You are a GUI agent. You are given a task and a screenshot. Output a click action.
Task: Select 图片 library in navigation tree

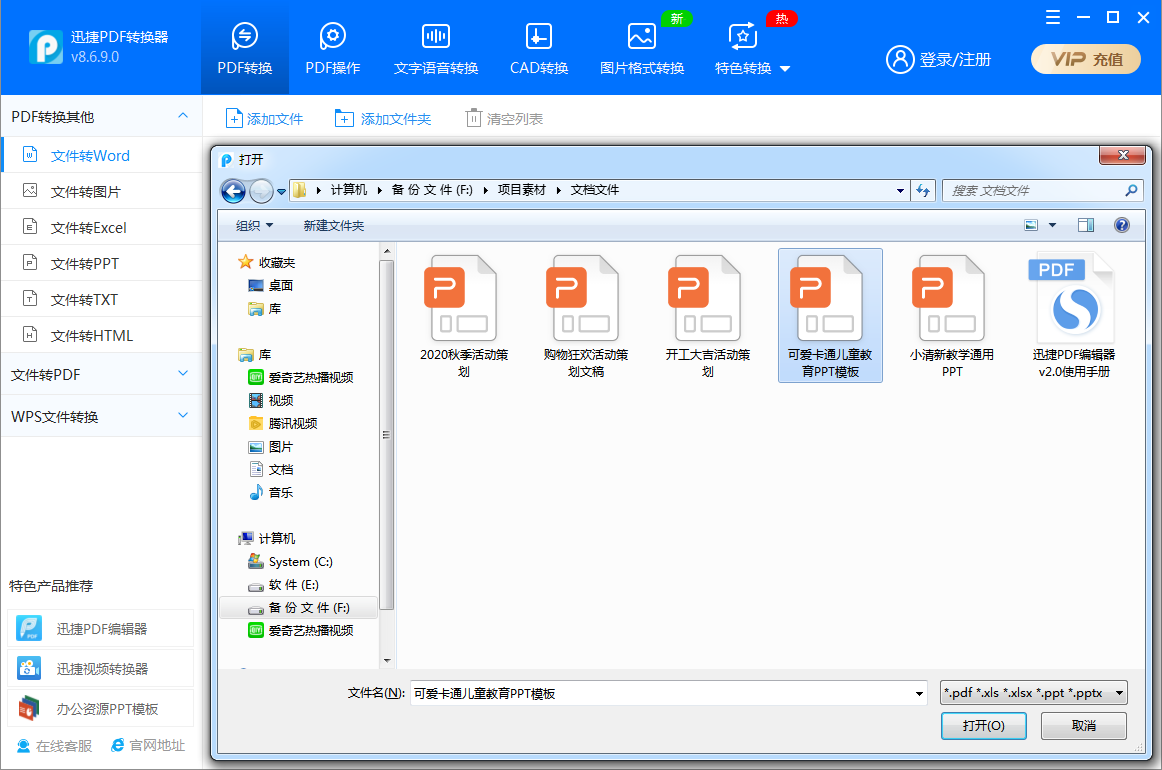click(x=270, y=446)
